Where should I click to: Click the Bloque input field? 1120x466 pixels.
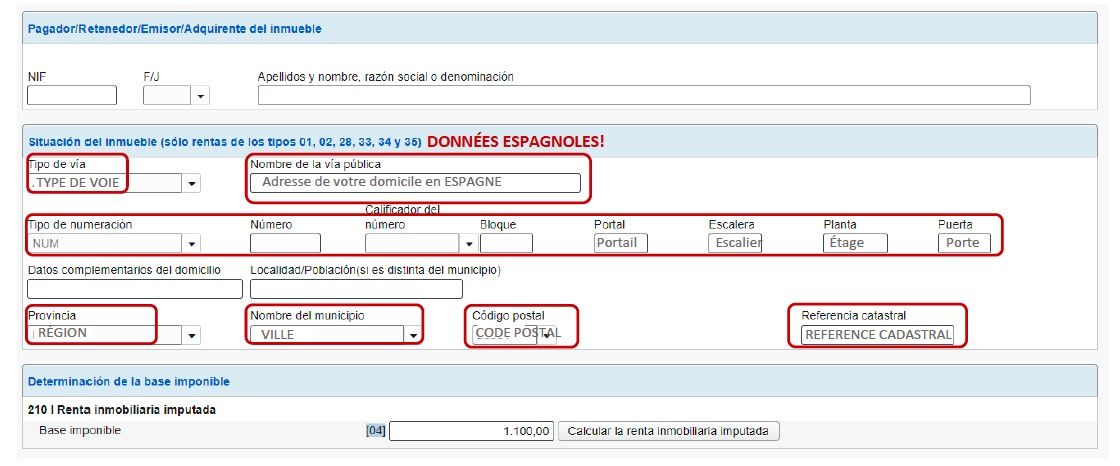point(506,243)
